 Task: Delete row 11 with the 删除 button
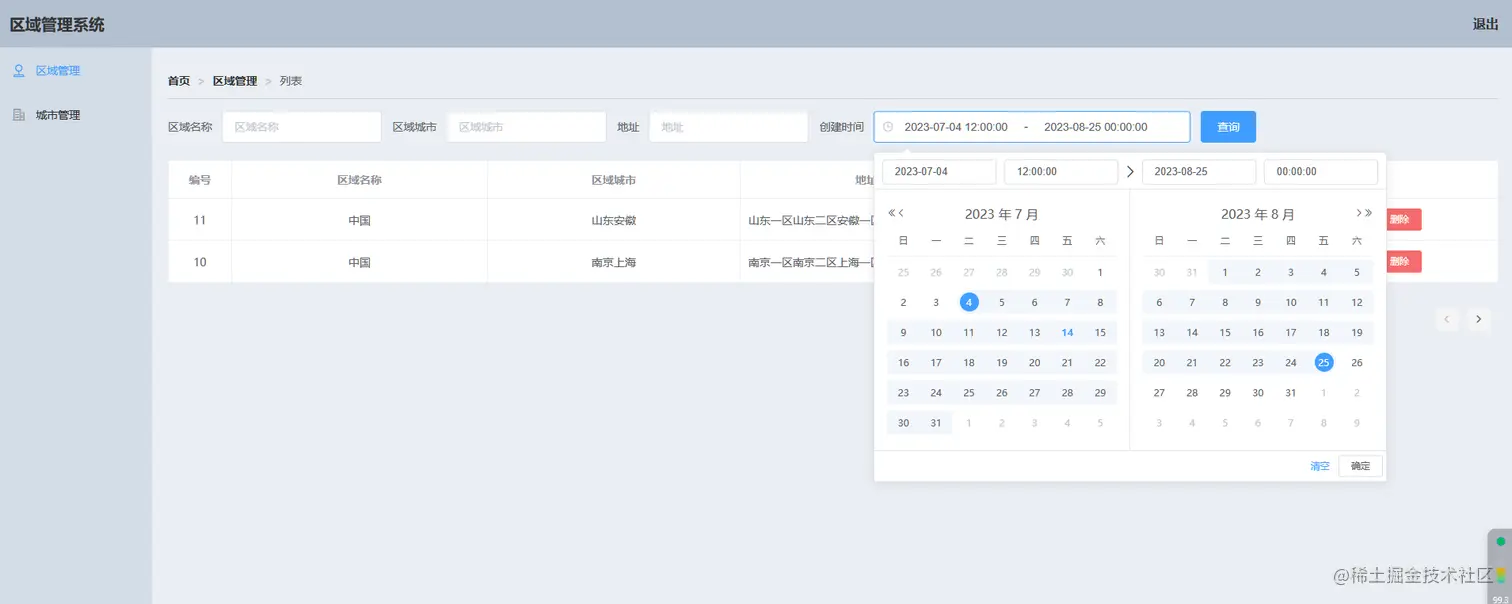tap(1400, 220)
